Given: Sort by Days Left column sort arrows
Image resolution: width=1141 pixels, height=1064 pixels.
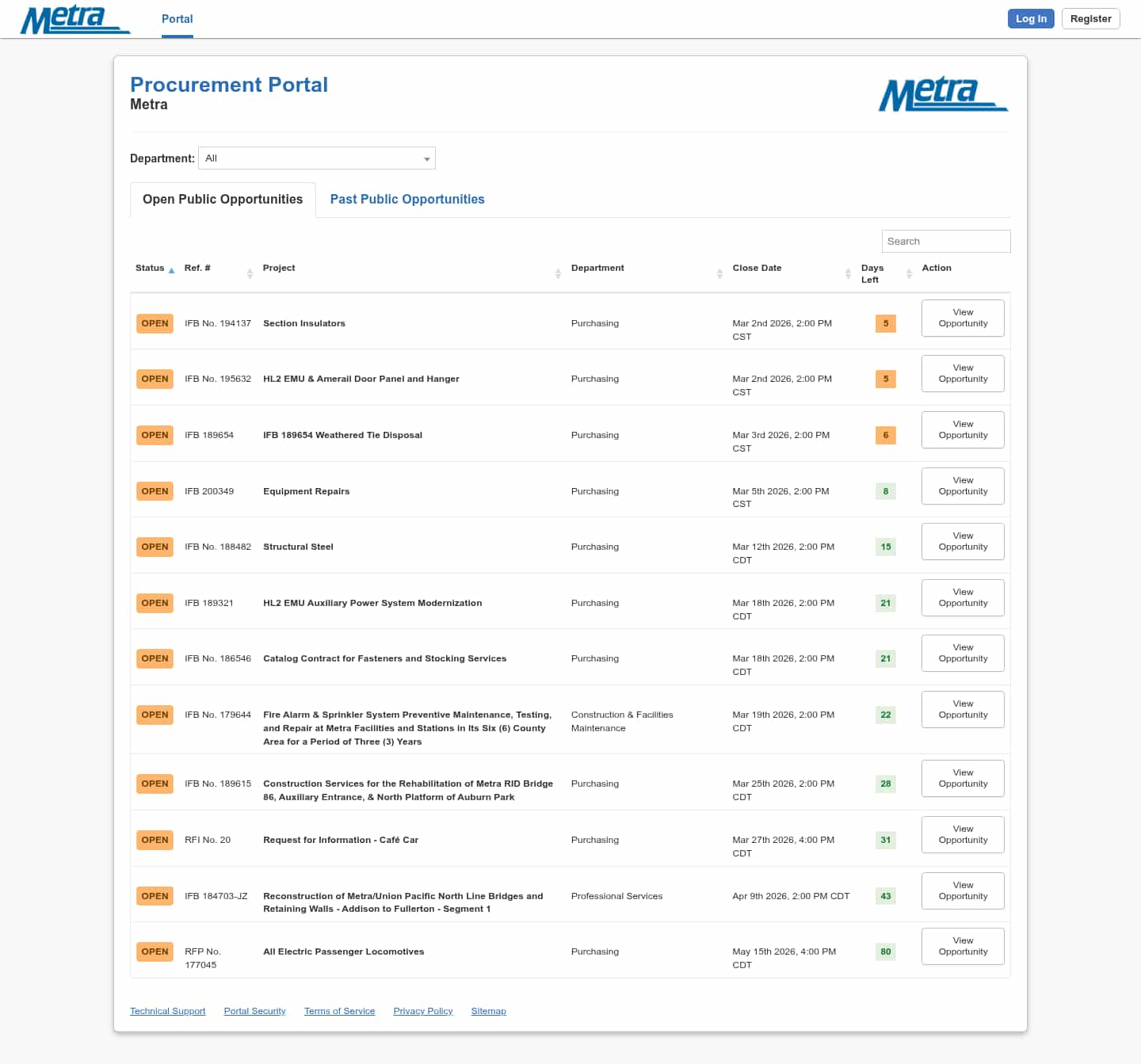Looking at the screenshot, I should coord(909,273).
